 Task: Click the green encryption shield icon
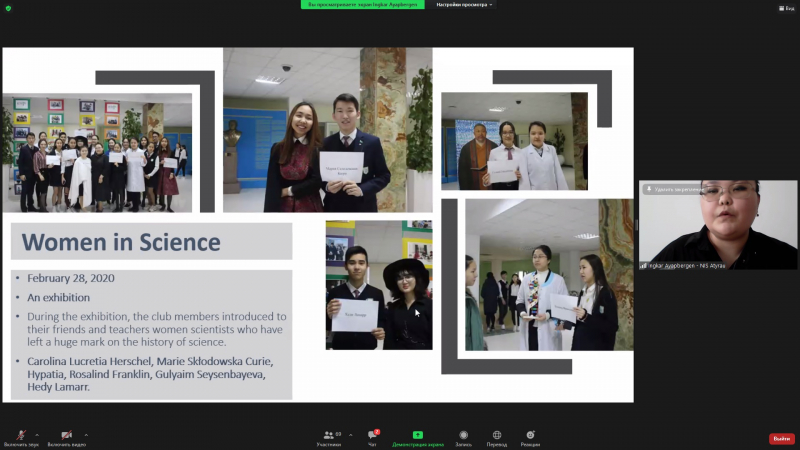click(x=8, y=8)
